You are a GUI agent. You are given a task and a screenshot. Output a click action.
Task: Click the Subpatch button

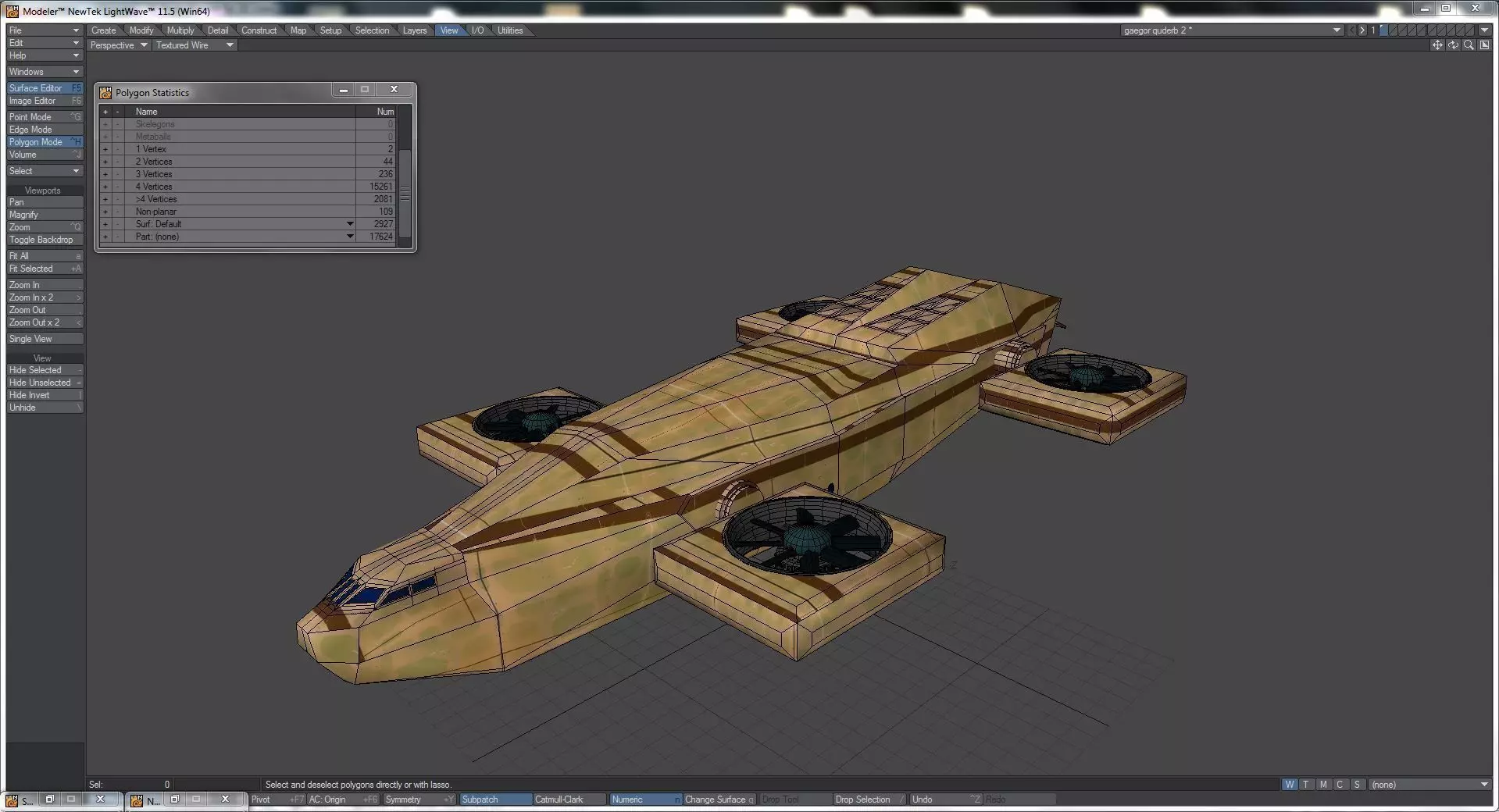point(495,800)
